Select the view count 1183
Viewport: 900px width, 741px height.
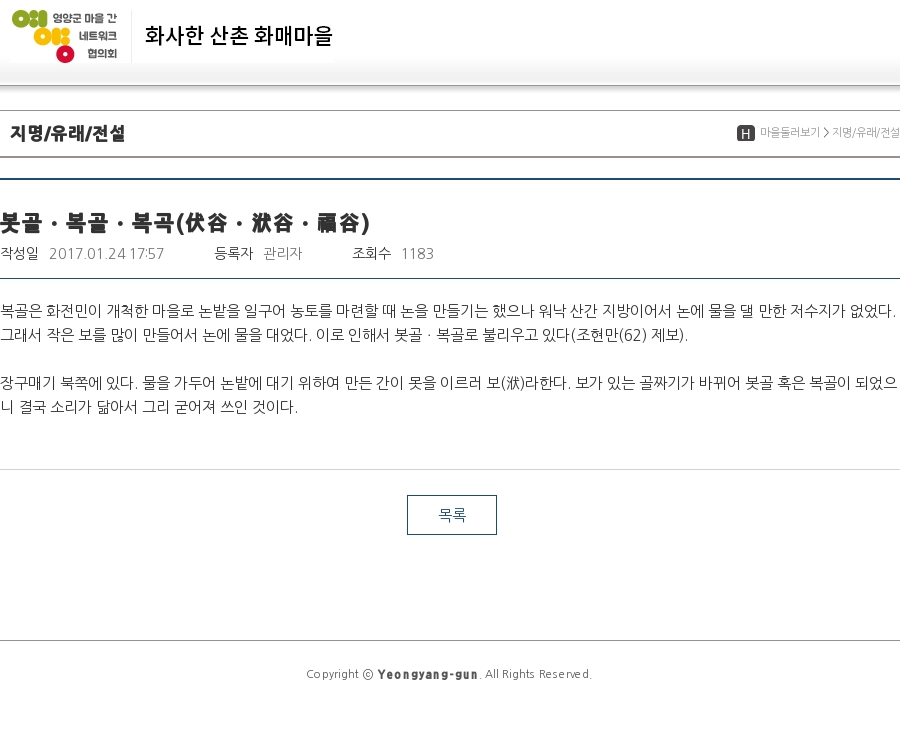pos(417,254)
